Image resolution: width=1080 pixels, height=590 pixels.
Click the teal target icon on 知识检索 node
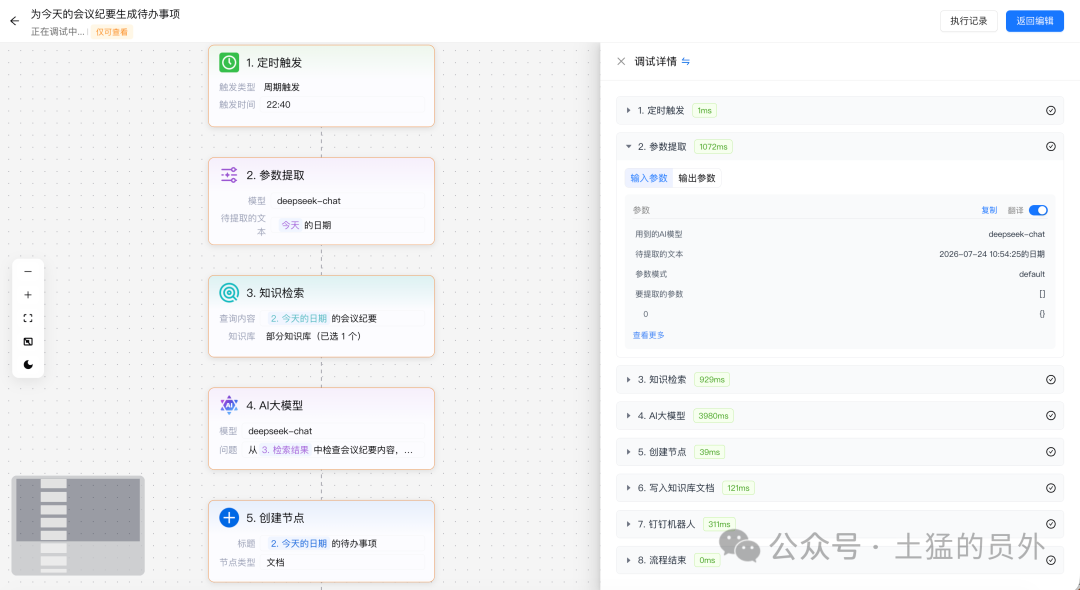pos(229,293)
